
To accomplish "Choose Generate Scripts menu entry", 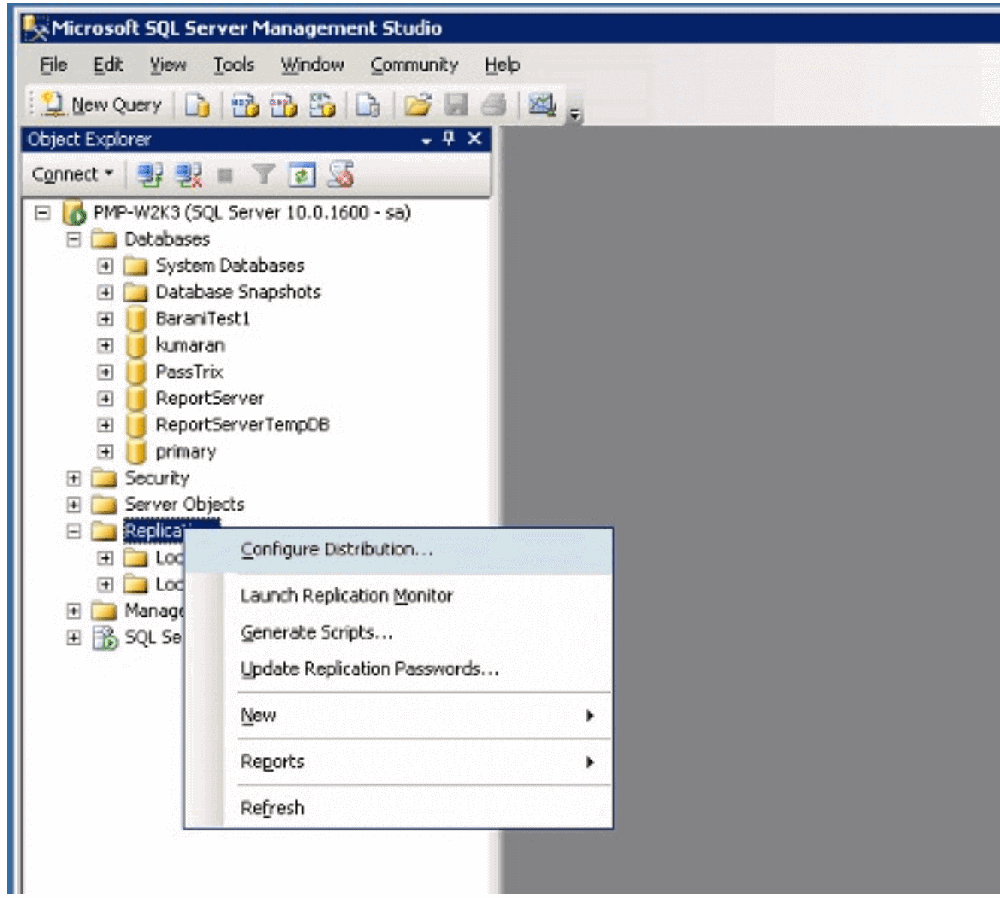I will [399, 633].
